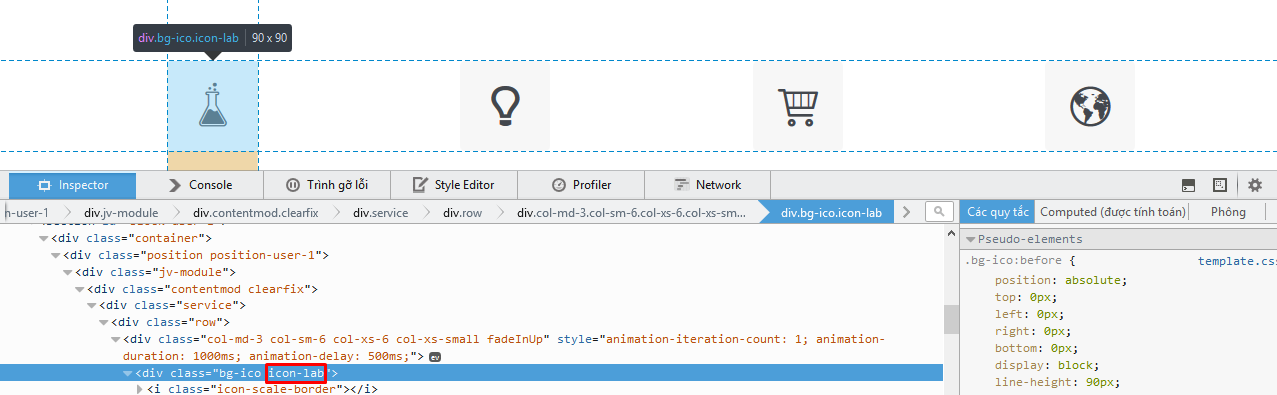
Task: Collapse the div "col-md-3 col-sm-6" node
Action: tap(115, 339)
